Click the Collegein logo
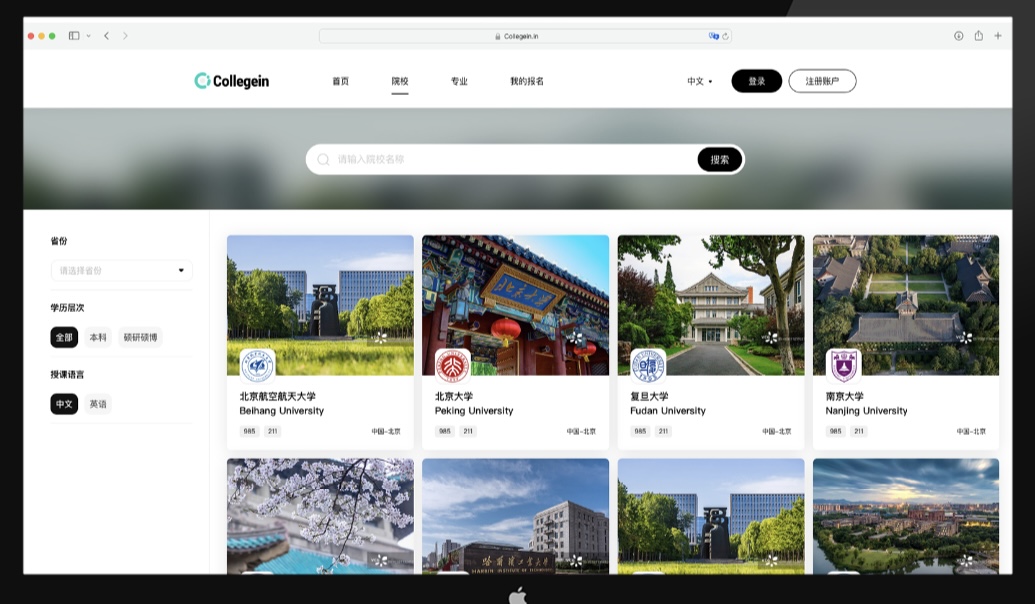The image size is (1035, 604). (232, 81)
